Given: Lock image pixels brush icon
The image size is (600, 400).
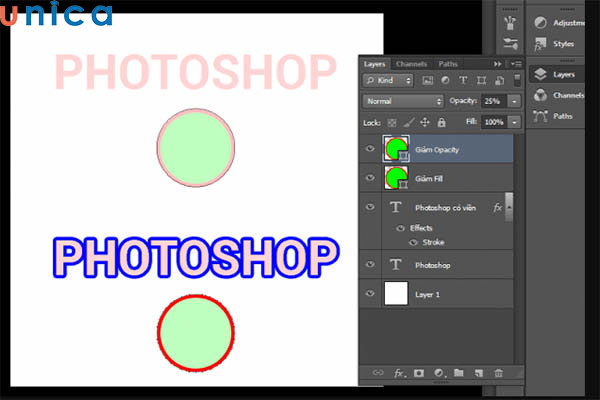Looking at the screenshot, I should tap(409, 122).
